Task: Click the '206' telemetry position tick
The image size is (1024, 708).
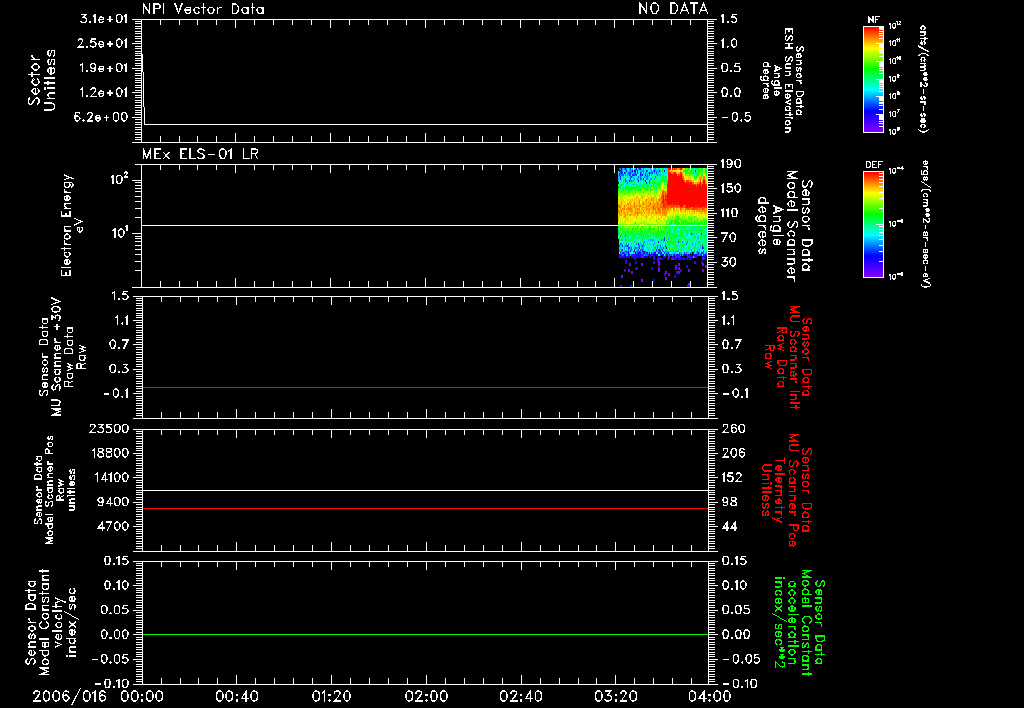Action: (x=731, y=453)
